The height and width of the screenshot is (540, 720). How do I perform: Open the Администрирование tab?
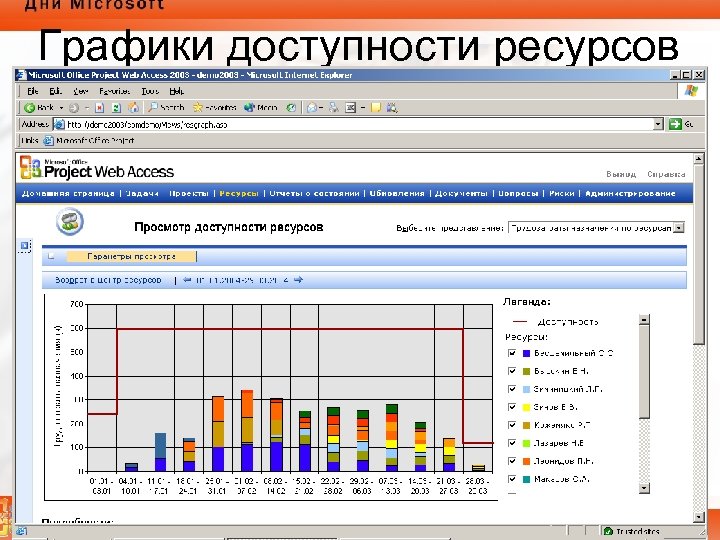630,193
